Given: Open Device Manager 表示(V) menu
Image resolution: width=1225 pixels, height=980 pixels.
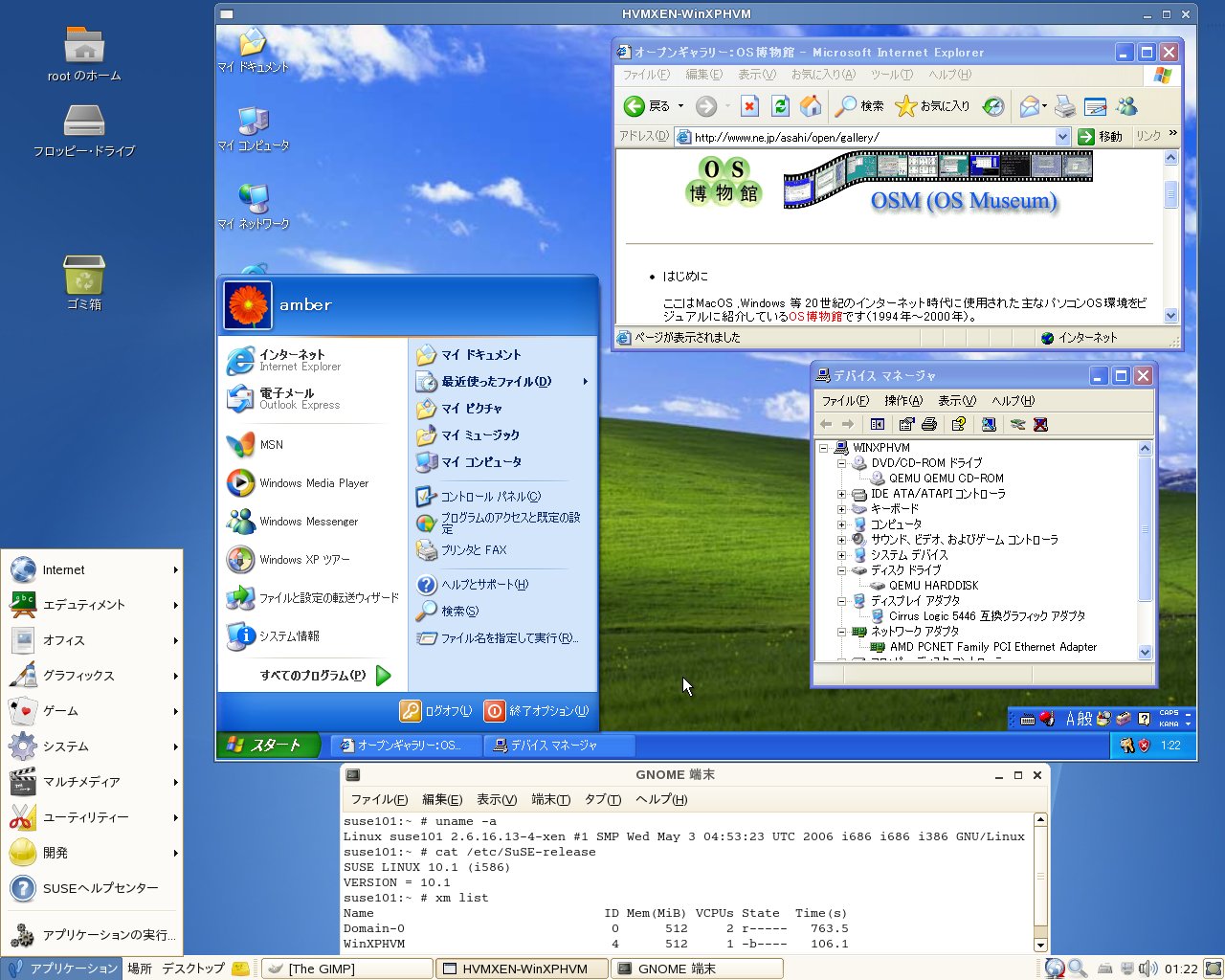Looking at the screenshot, I should (x=957, y=401).
